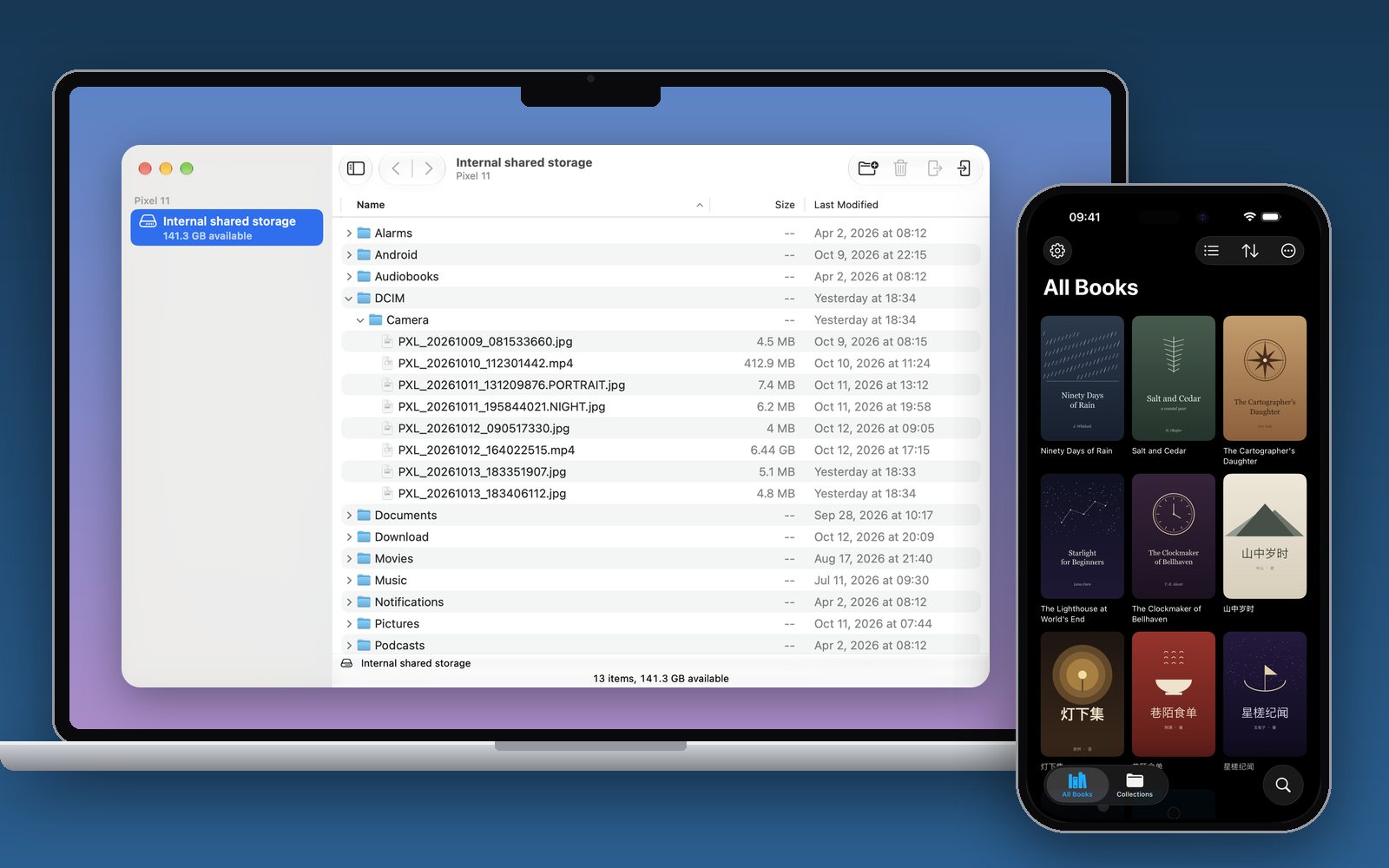Expand the Podcasts folder
1389x868 pixels.
click(x=349, y=646)
